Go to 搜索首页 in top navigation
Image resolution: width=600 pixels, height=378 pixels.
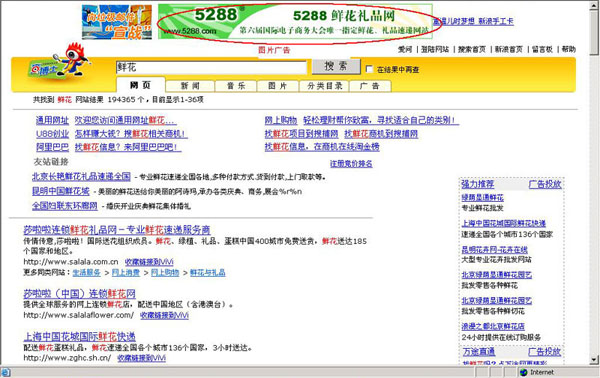pyautogui.click(x=472, y=49)
